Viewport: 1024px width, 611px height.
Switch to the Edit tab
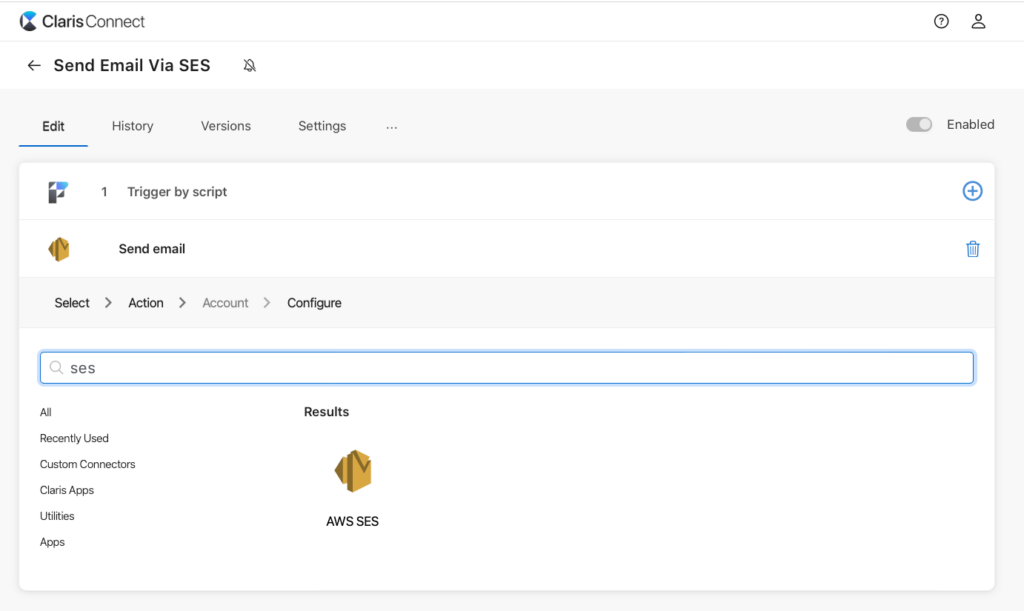coord(54,126)
